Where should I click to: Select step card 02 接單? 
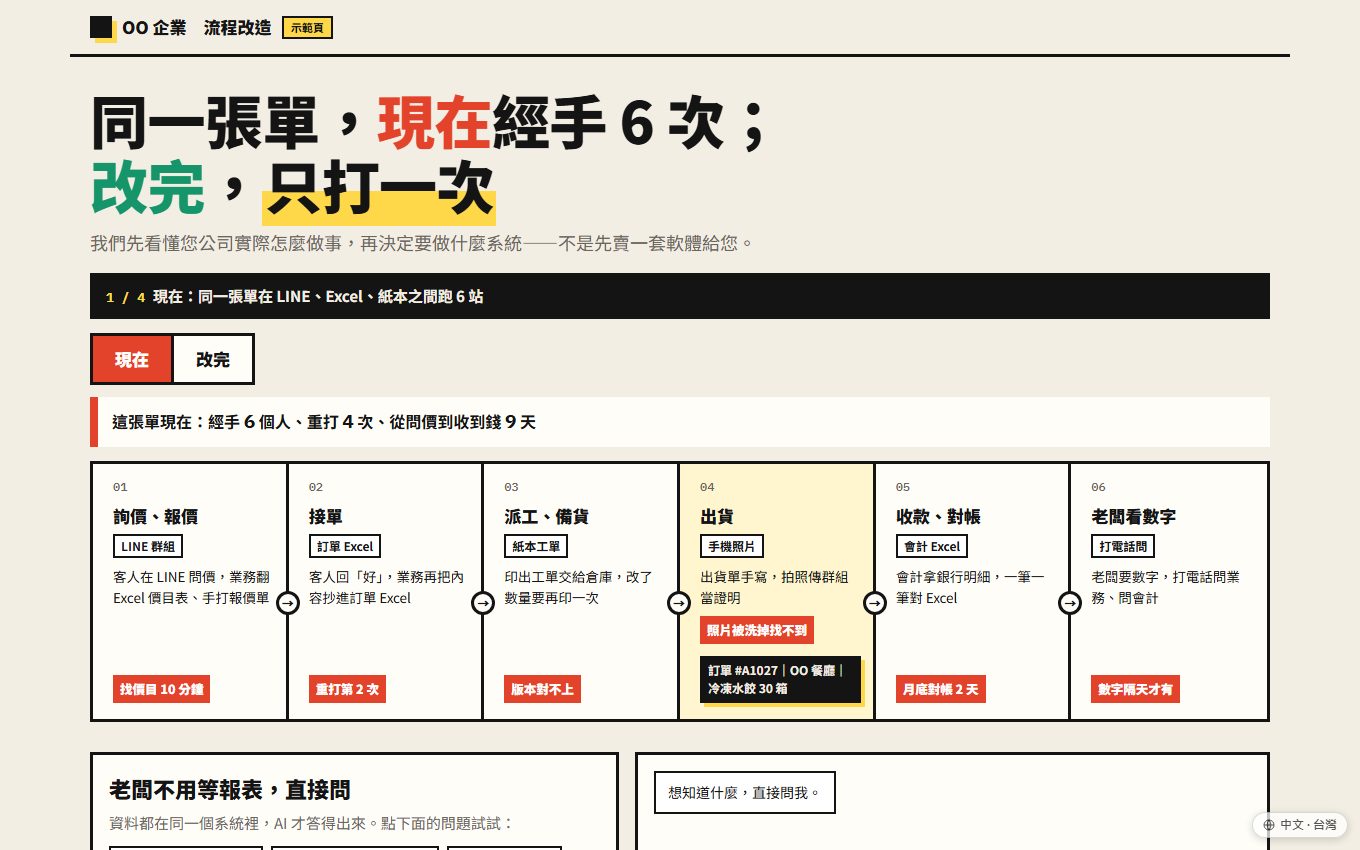(385, 591)
